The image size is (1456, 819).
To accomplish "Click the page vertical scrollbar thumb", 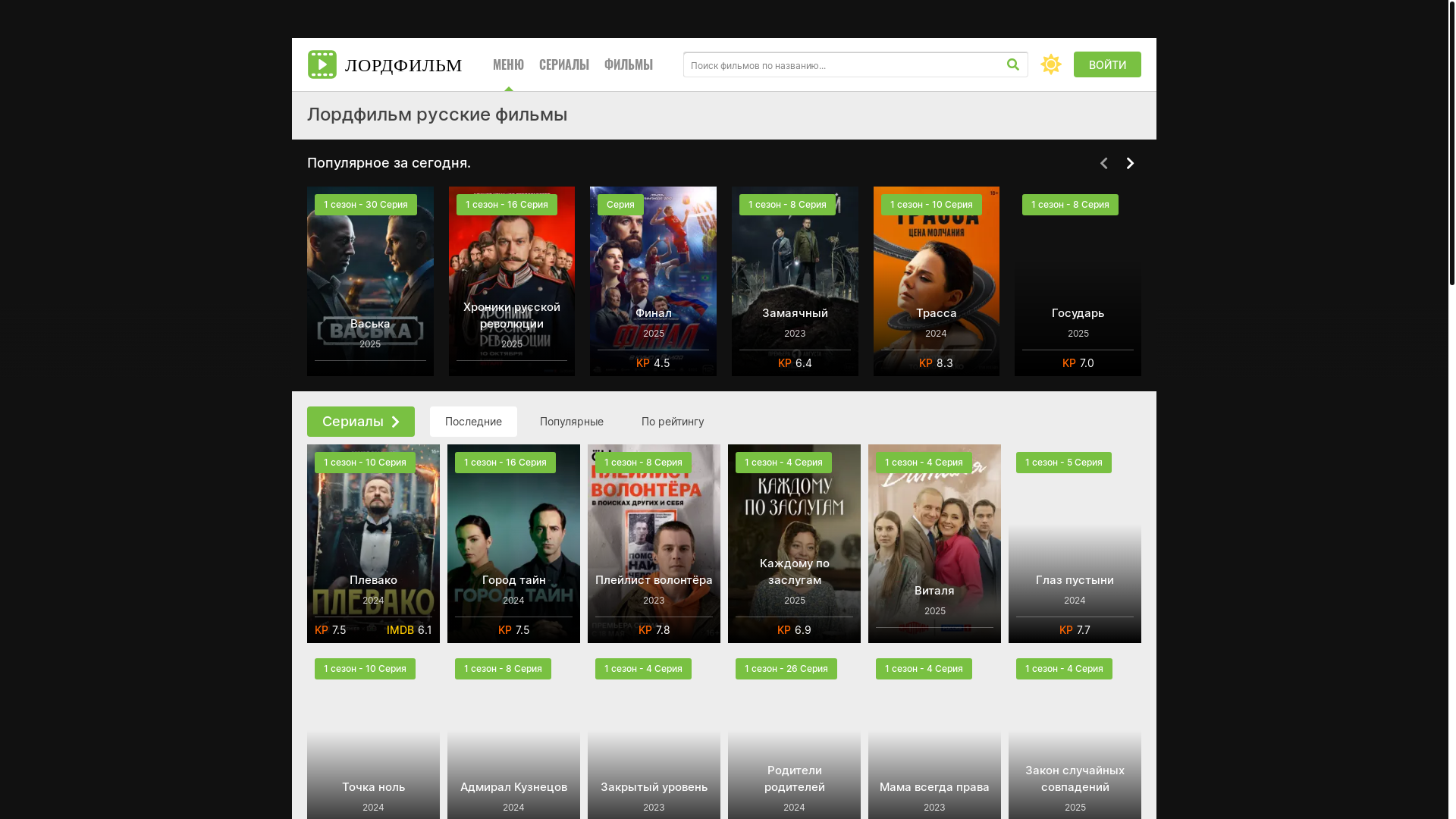I will (x=1451, y=143).
